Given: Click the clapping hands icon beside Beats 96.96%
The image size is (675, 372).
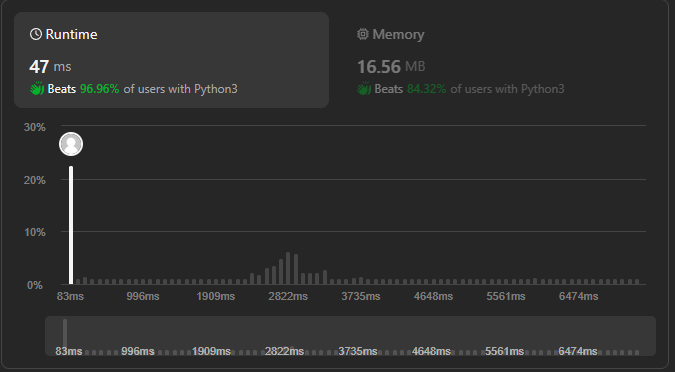Looking at the screenshot, I should [x=37, y=89].
